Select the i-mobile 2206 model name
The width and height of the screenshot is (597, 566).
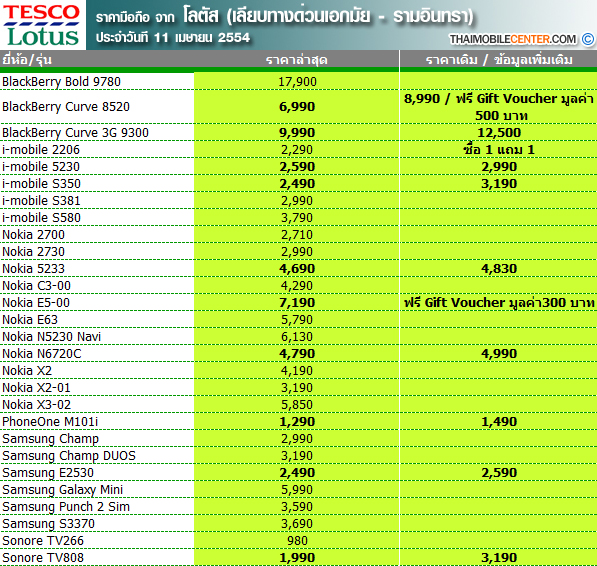click(41, 150)
